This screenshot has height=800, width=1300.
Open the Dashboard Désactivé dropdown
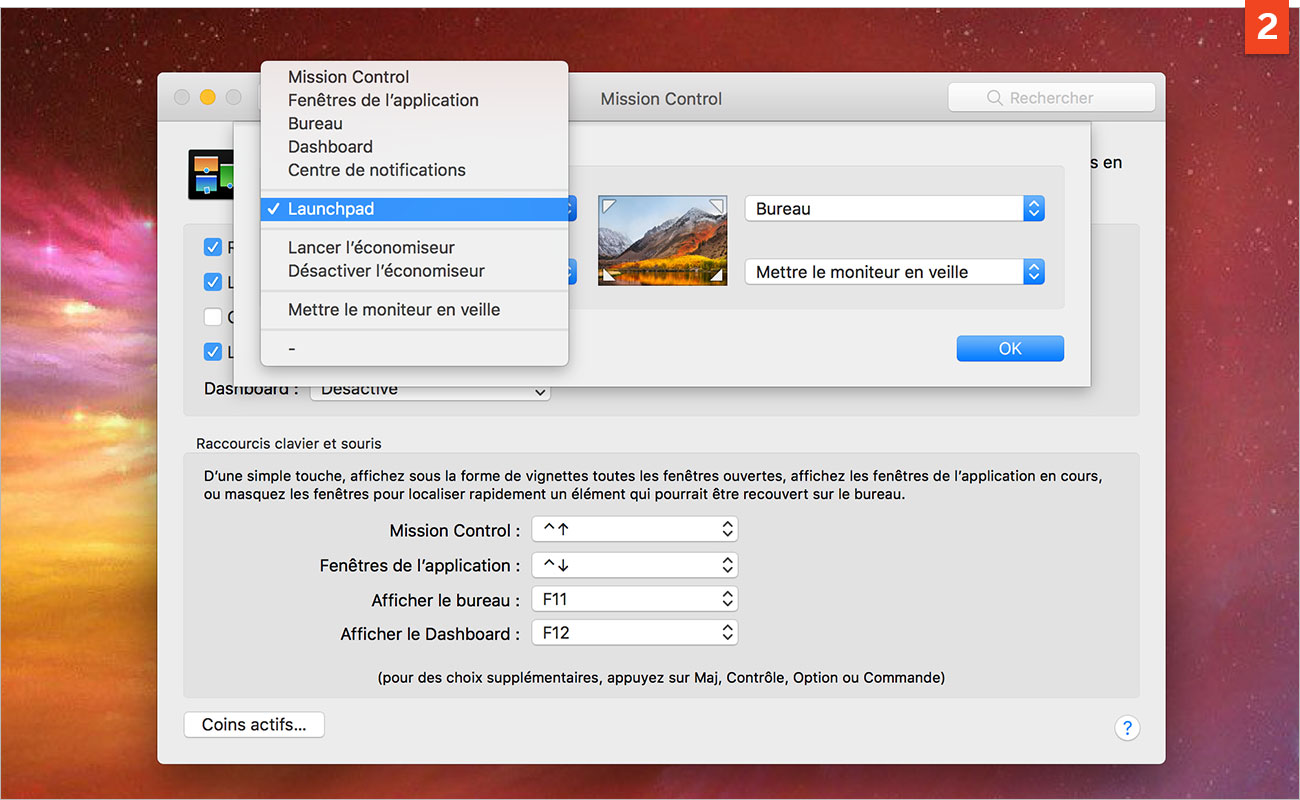[430, 390]
